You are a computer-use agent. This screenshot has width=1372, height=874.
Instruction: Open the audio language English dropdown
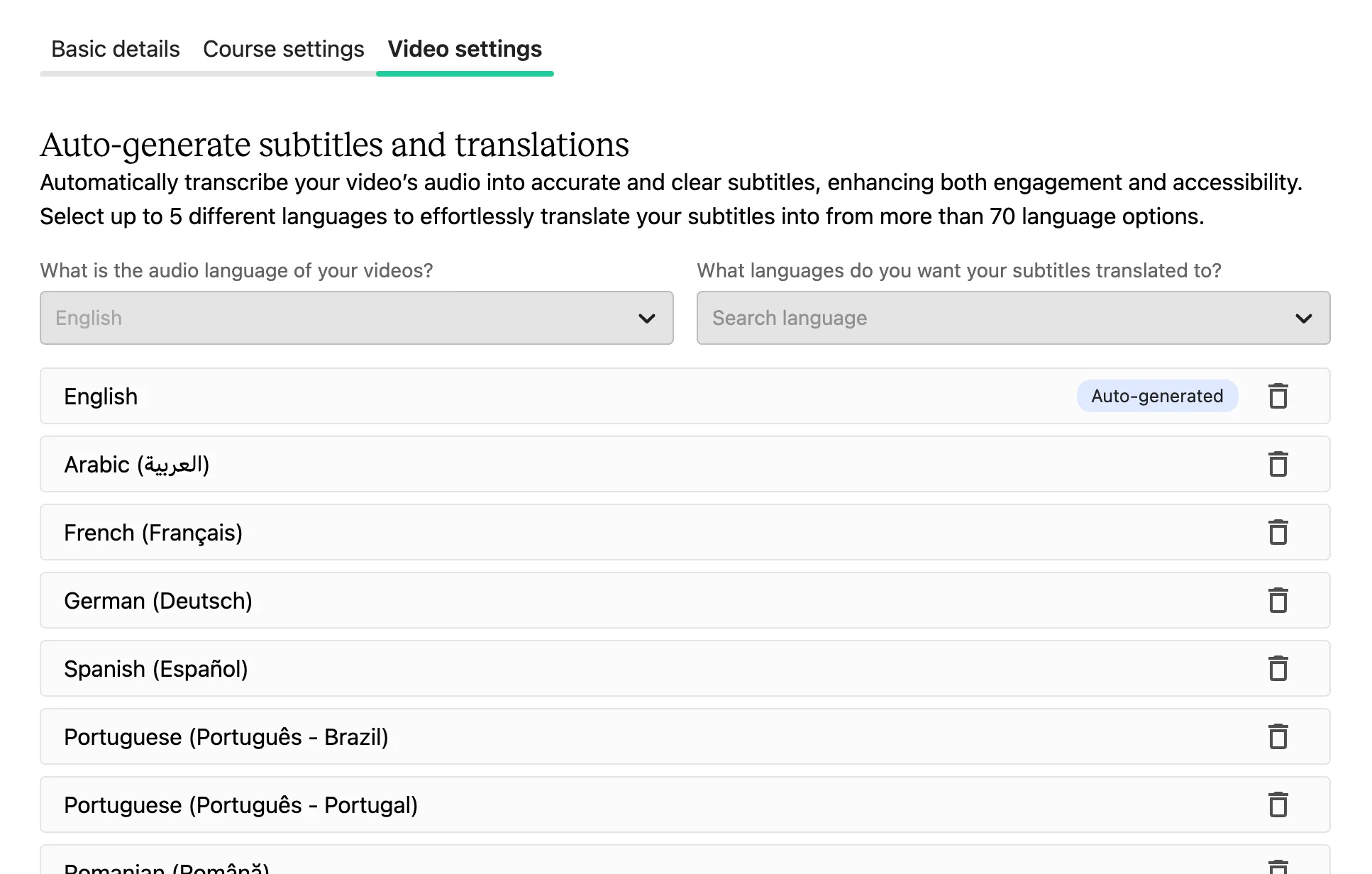pyautogui.click(x=357, y=318)
